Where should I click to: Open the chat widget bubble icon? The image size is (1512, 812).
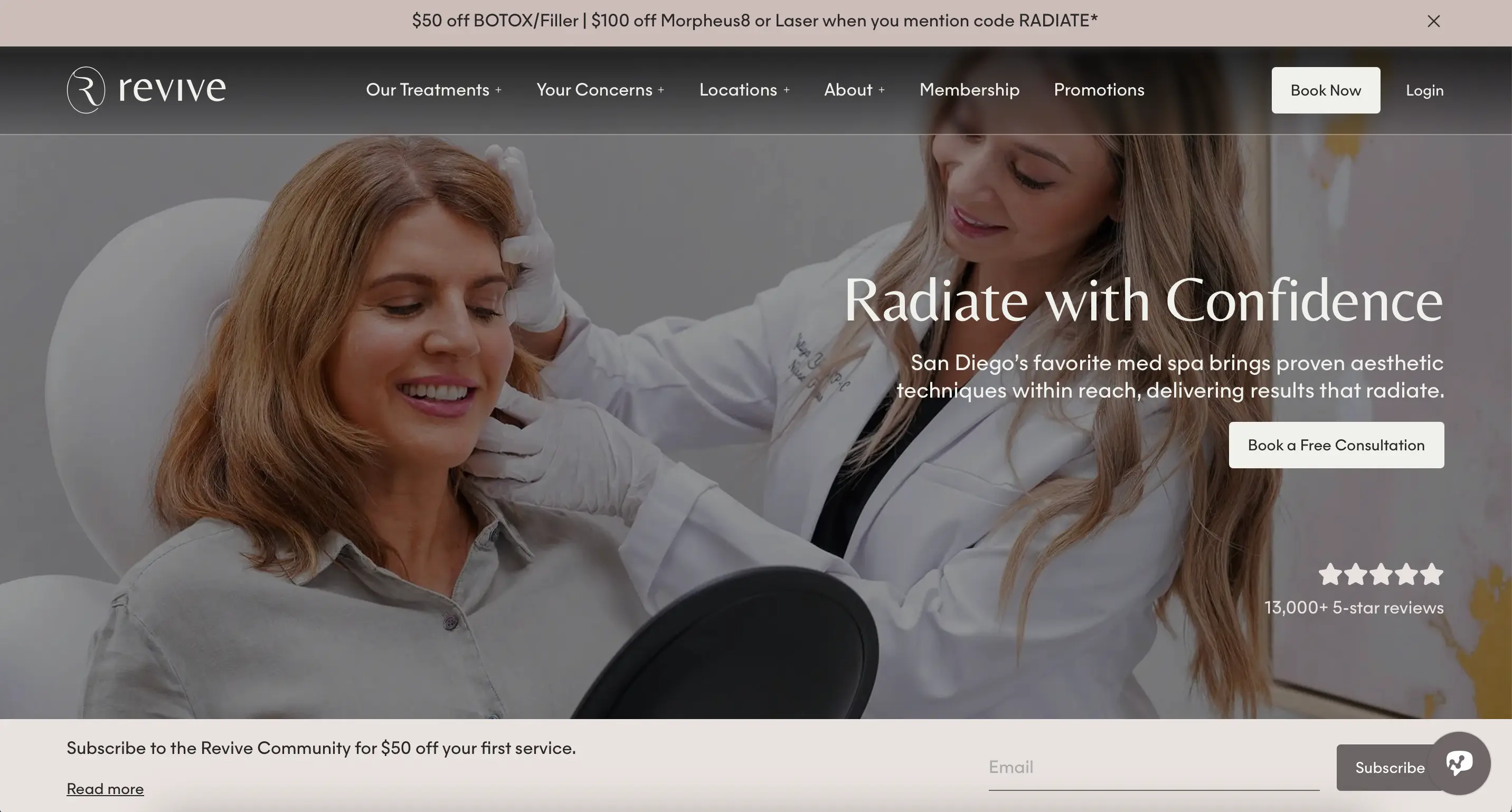pos(1459,763)
